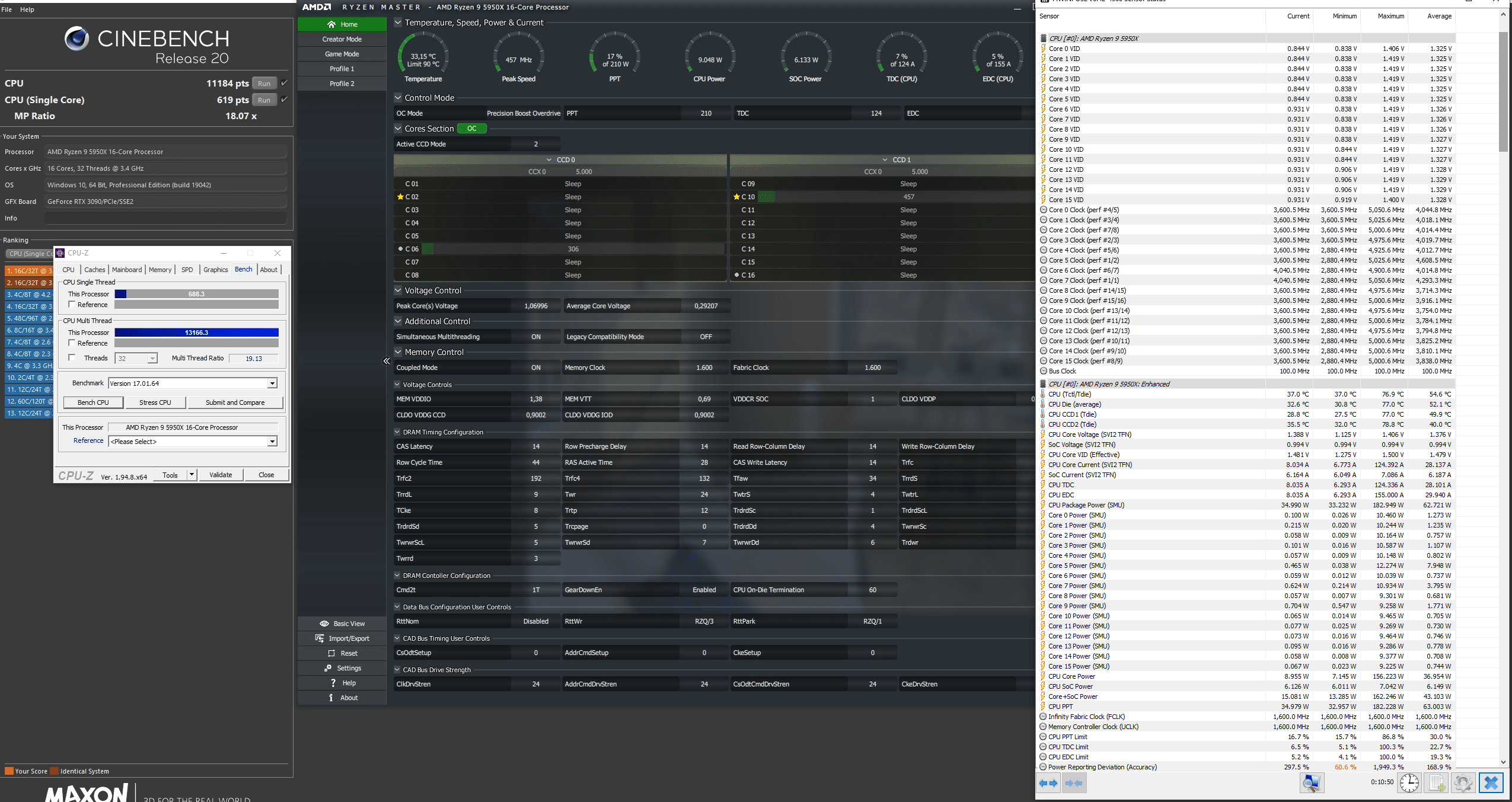
Task: Toggle Coupled Mode ON value
Action: point(536,368)
